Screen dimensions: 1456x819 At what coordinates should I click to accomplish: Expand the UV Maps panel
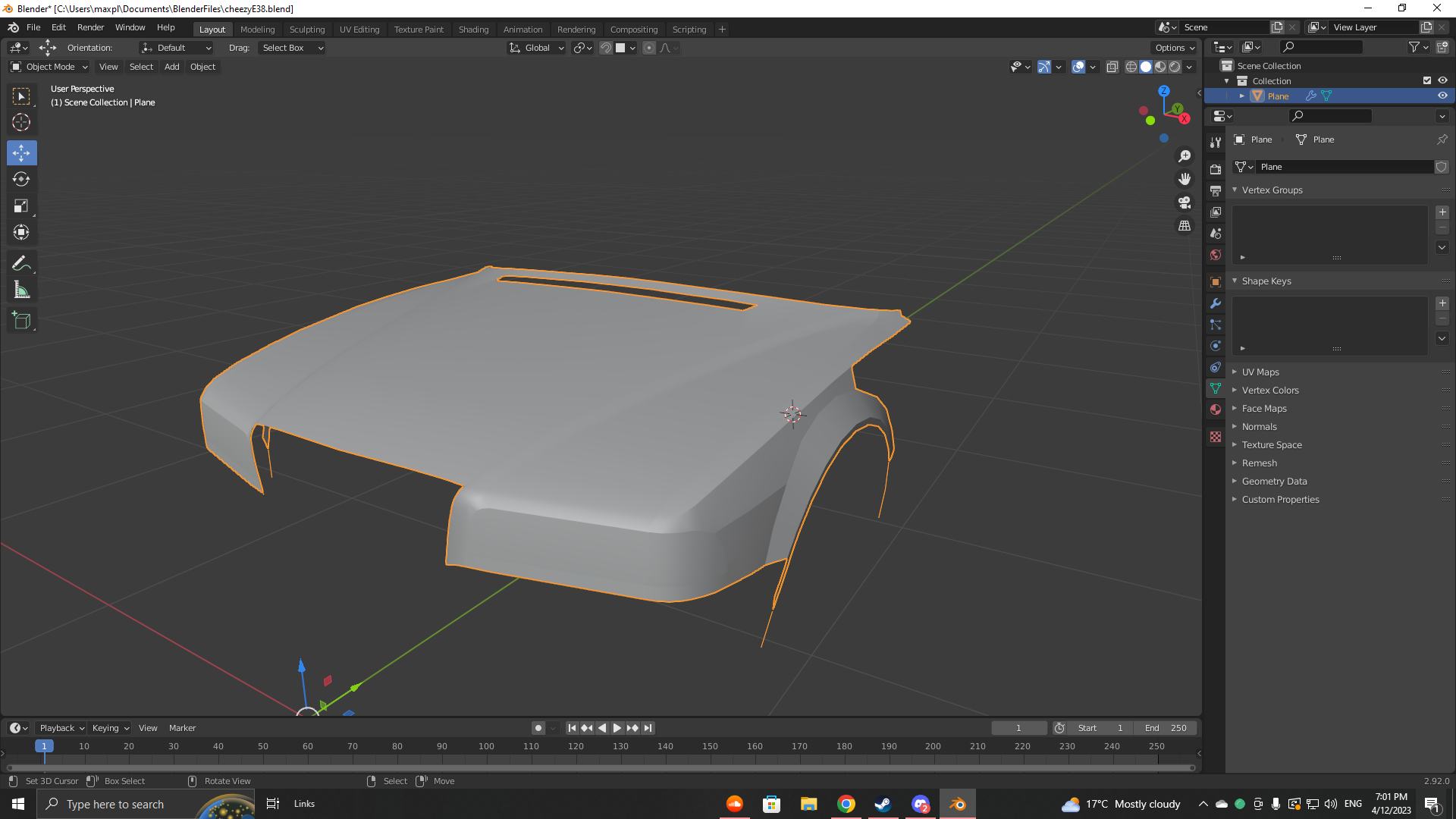[1260, 372]
